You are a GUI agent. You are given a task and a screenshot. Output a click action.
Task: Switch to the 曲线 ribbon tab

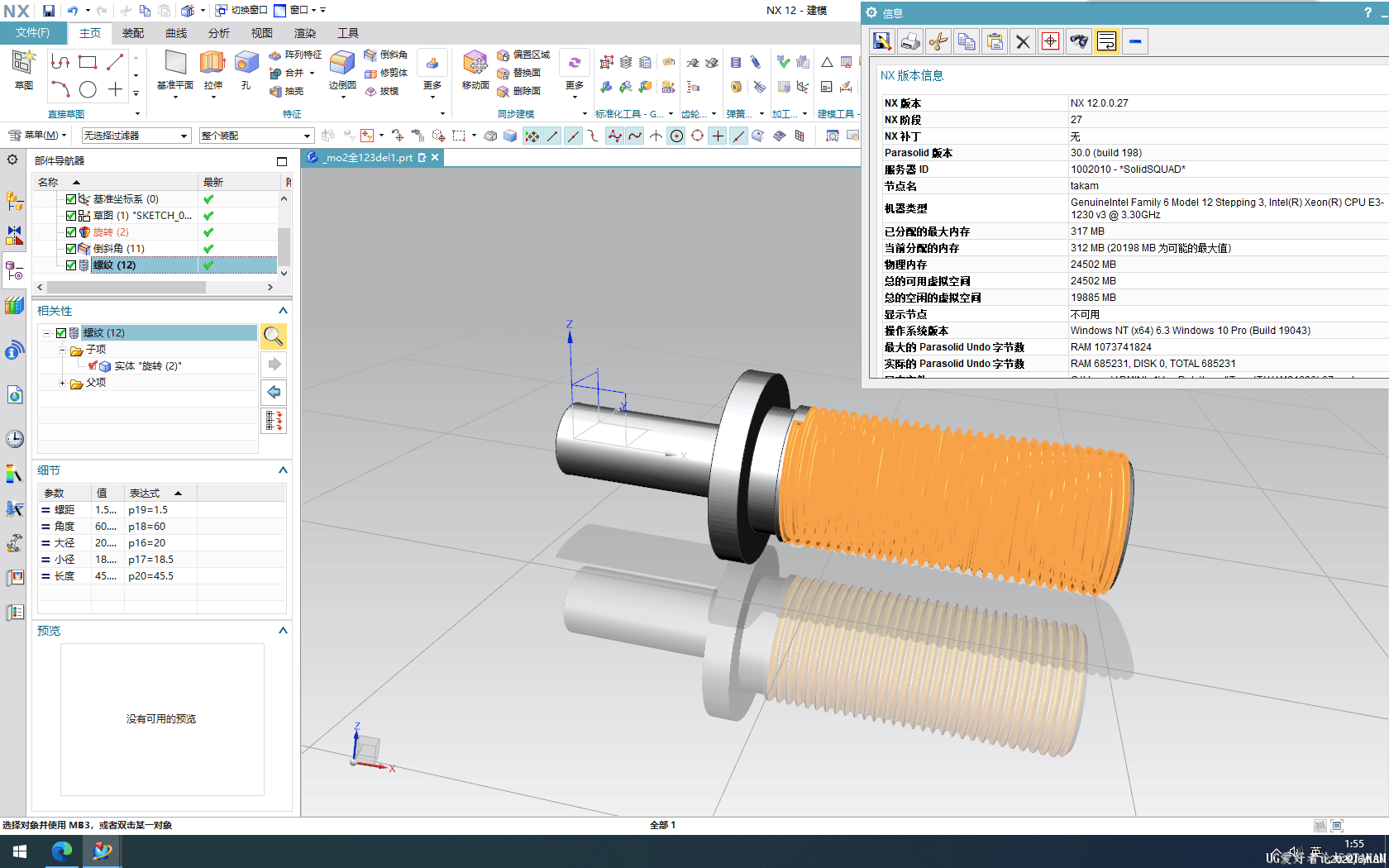(176, 33)
